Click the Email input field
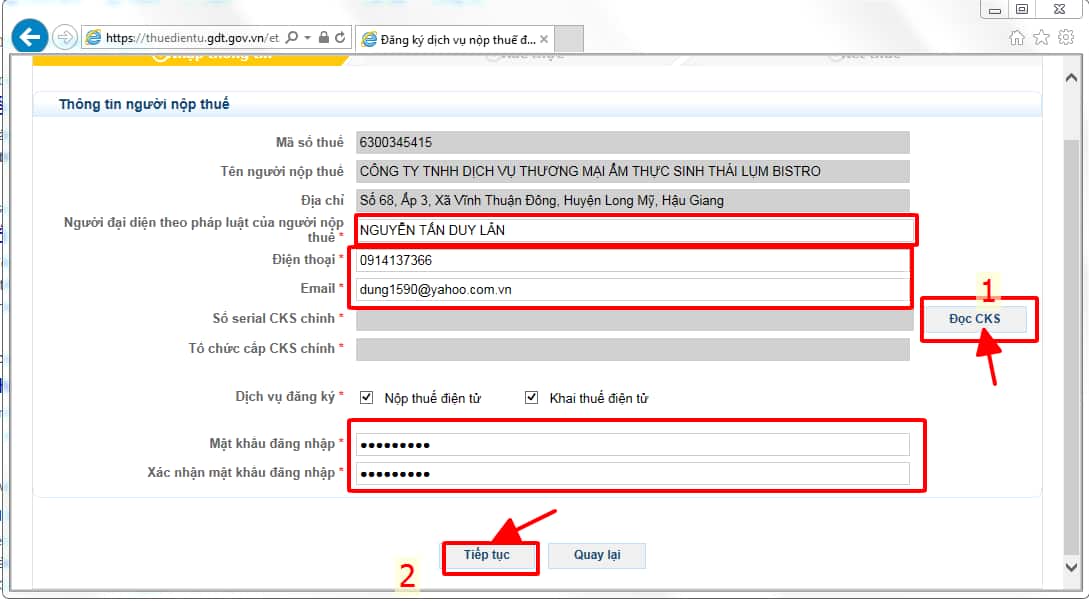The image size is (1089, 601). pos(630,290)
